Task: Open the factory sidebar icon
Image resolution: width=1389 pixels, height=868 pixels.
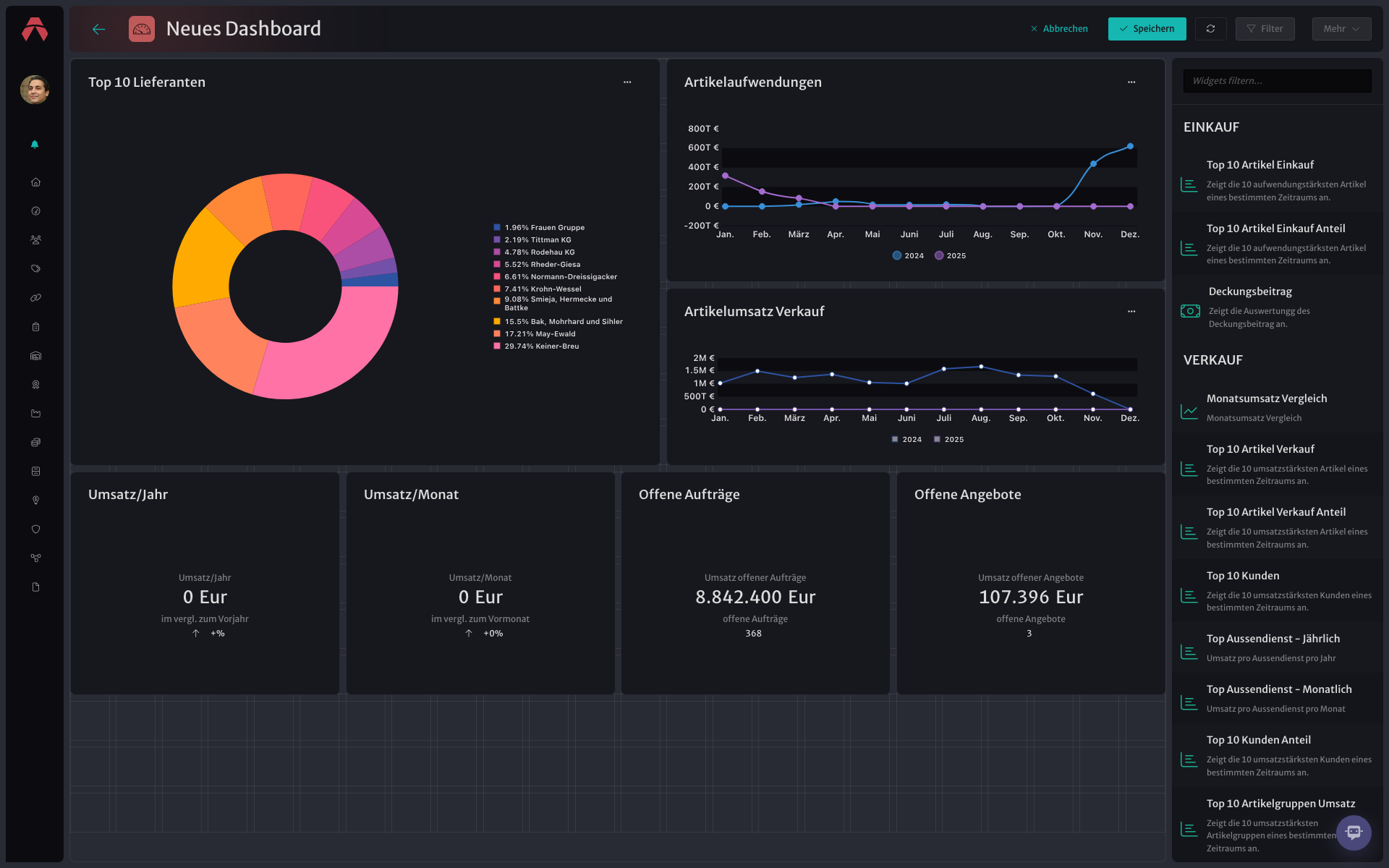Action: (x=35, y=414)
